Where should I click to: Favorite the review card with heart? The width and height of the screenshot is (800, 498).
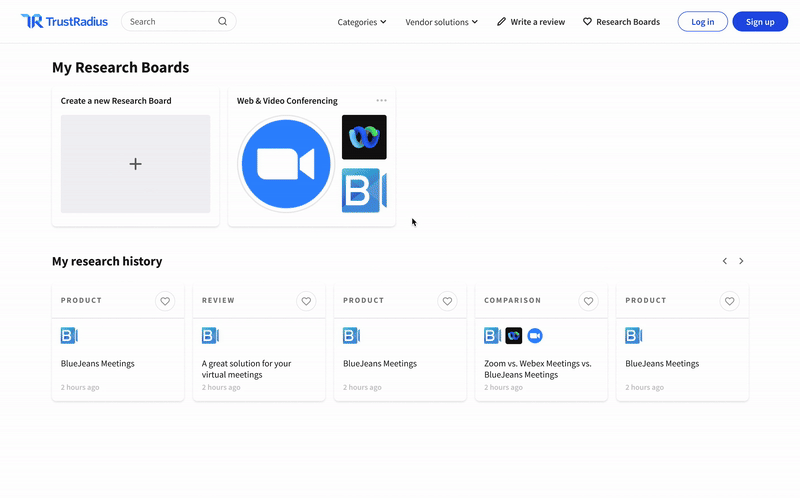pyautogui.click(x=306, y=301)
